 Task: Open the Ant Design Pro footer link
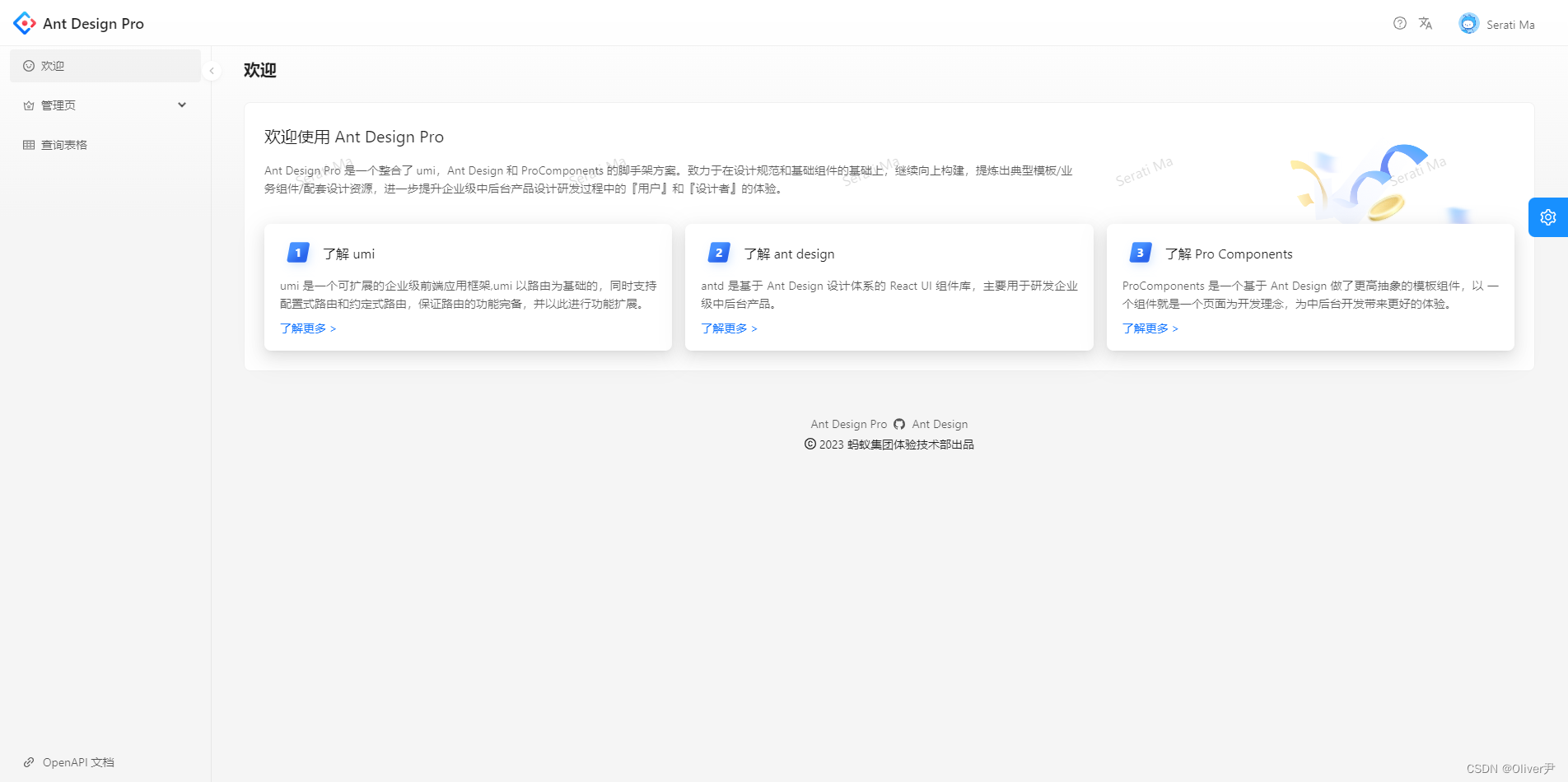click(849, 424)
